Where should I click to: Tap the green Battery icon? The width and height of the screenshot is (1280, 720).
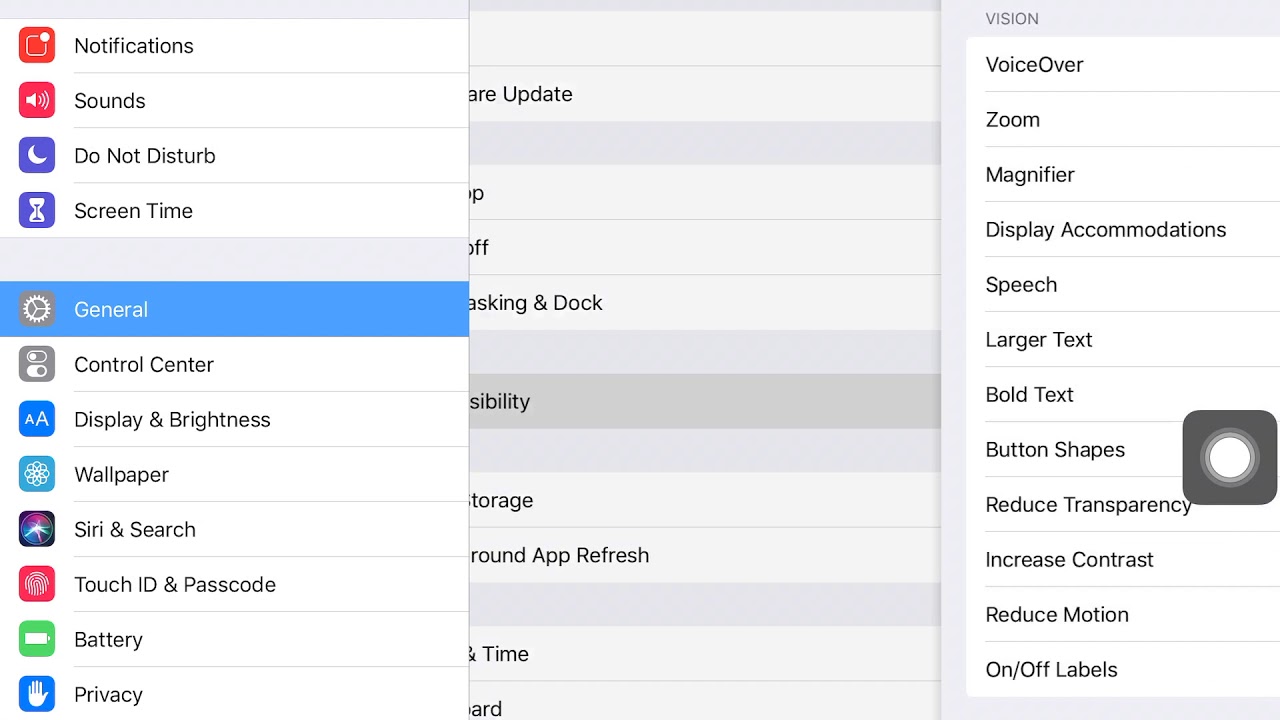(x=37, y=640)
